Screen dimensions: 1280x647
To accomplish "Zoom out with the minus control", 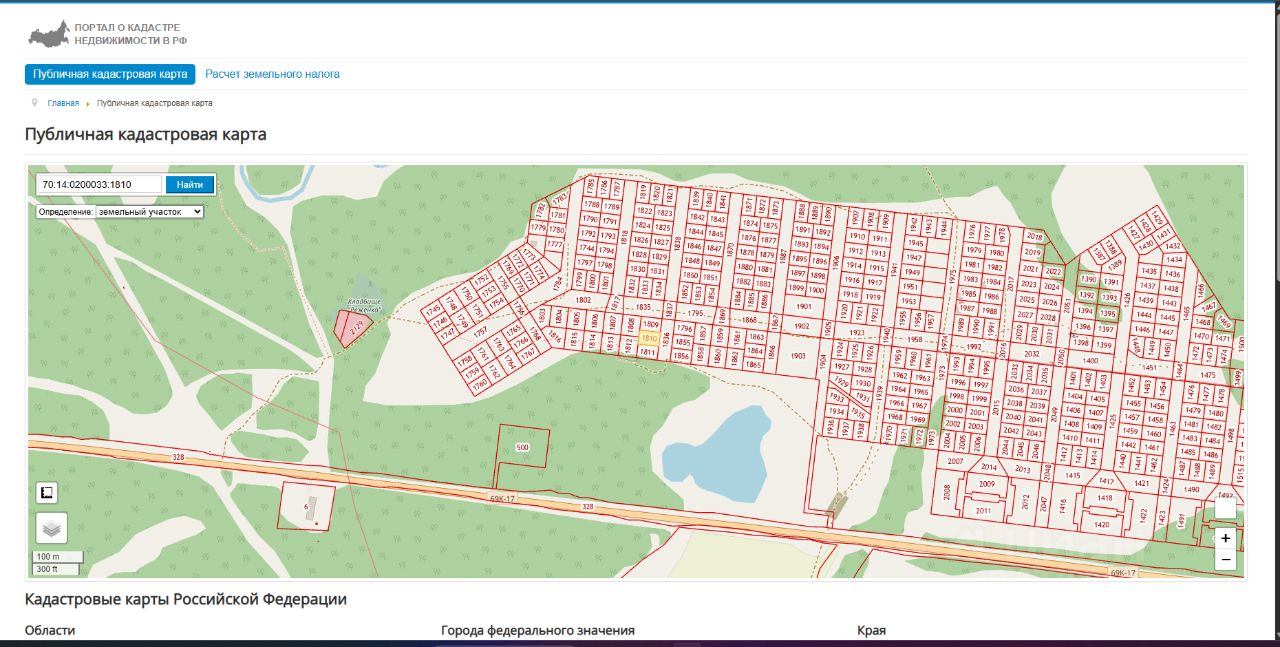I will point(1226,559).
